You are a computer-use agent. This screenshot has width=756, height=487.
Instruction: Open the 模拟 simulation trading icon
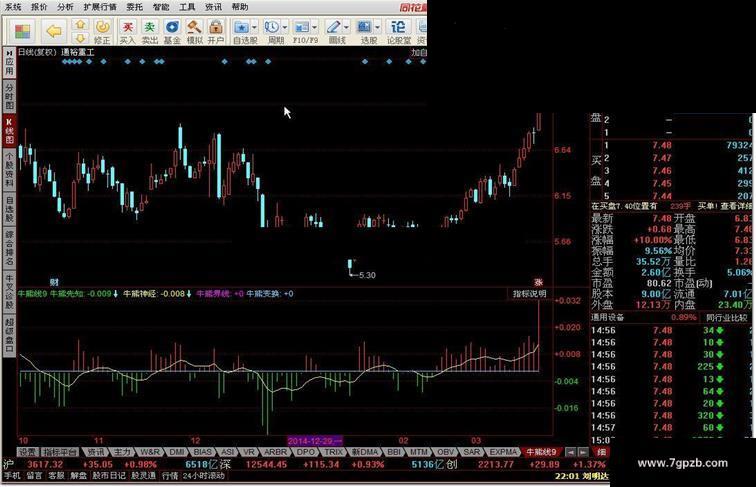[194, 32]
